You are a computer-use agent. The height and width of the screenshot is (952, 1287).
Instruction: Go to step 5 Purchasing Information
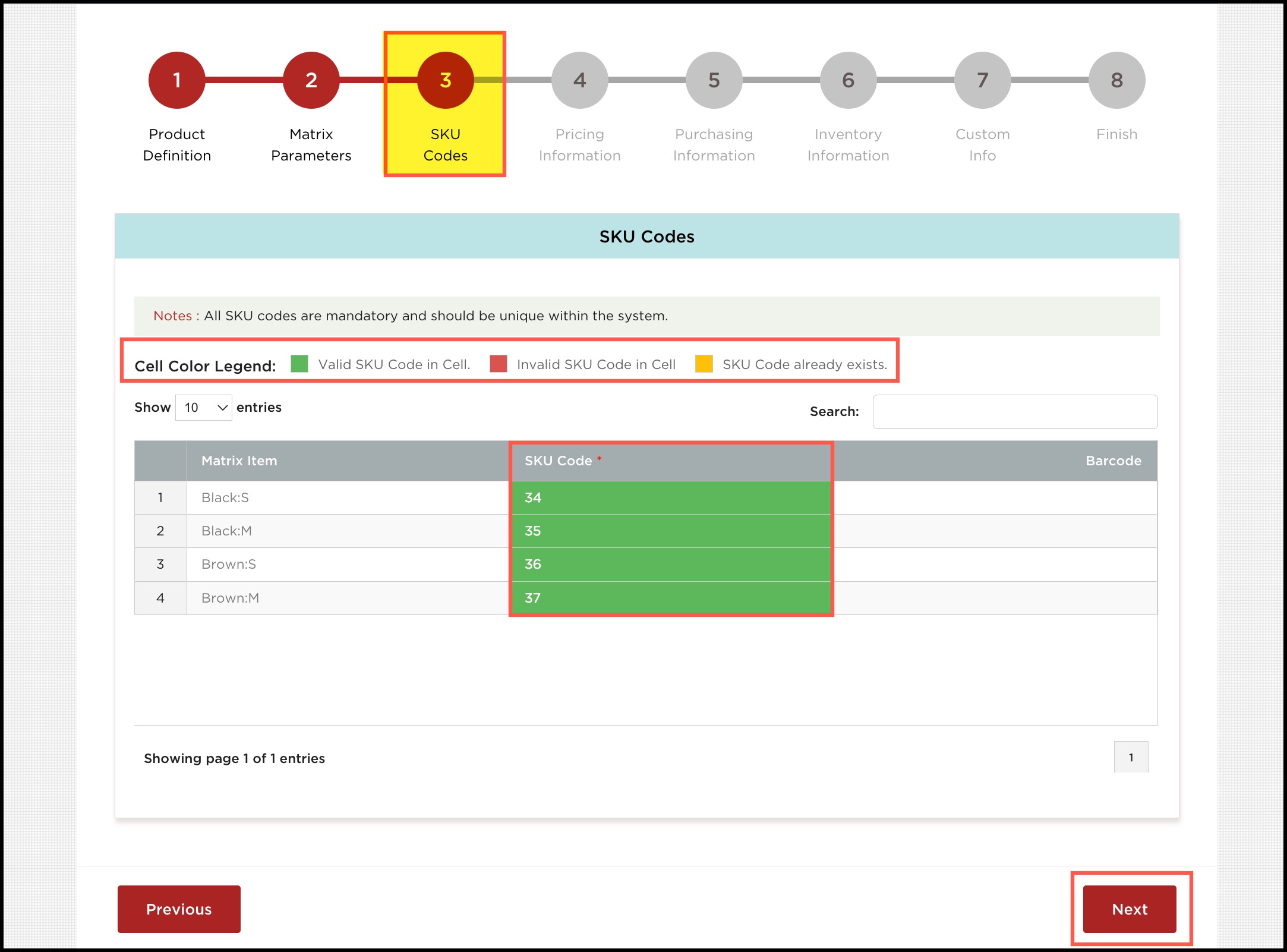(714, 80)
